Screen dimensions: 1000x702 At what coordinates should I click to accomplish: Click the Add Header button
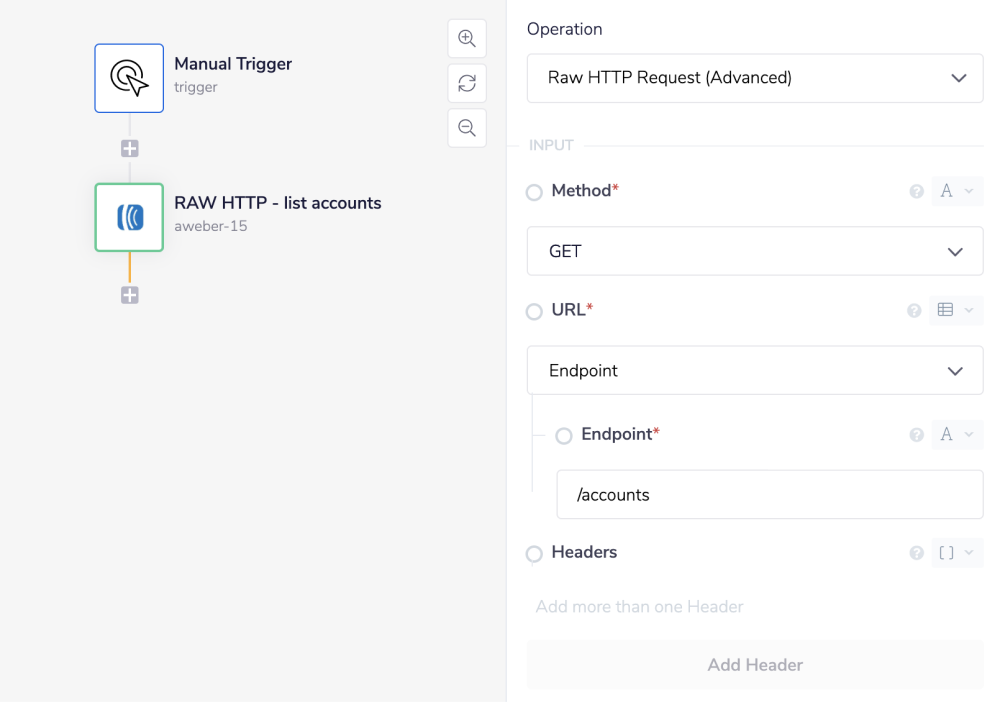(755, 665)
